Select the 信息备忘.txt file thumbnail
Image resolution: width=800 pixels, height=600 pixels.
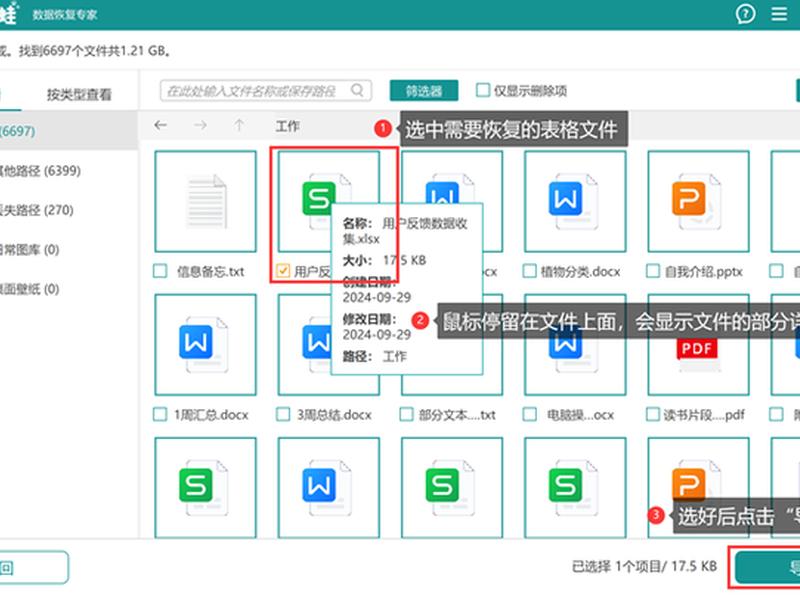(206, 202)
